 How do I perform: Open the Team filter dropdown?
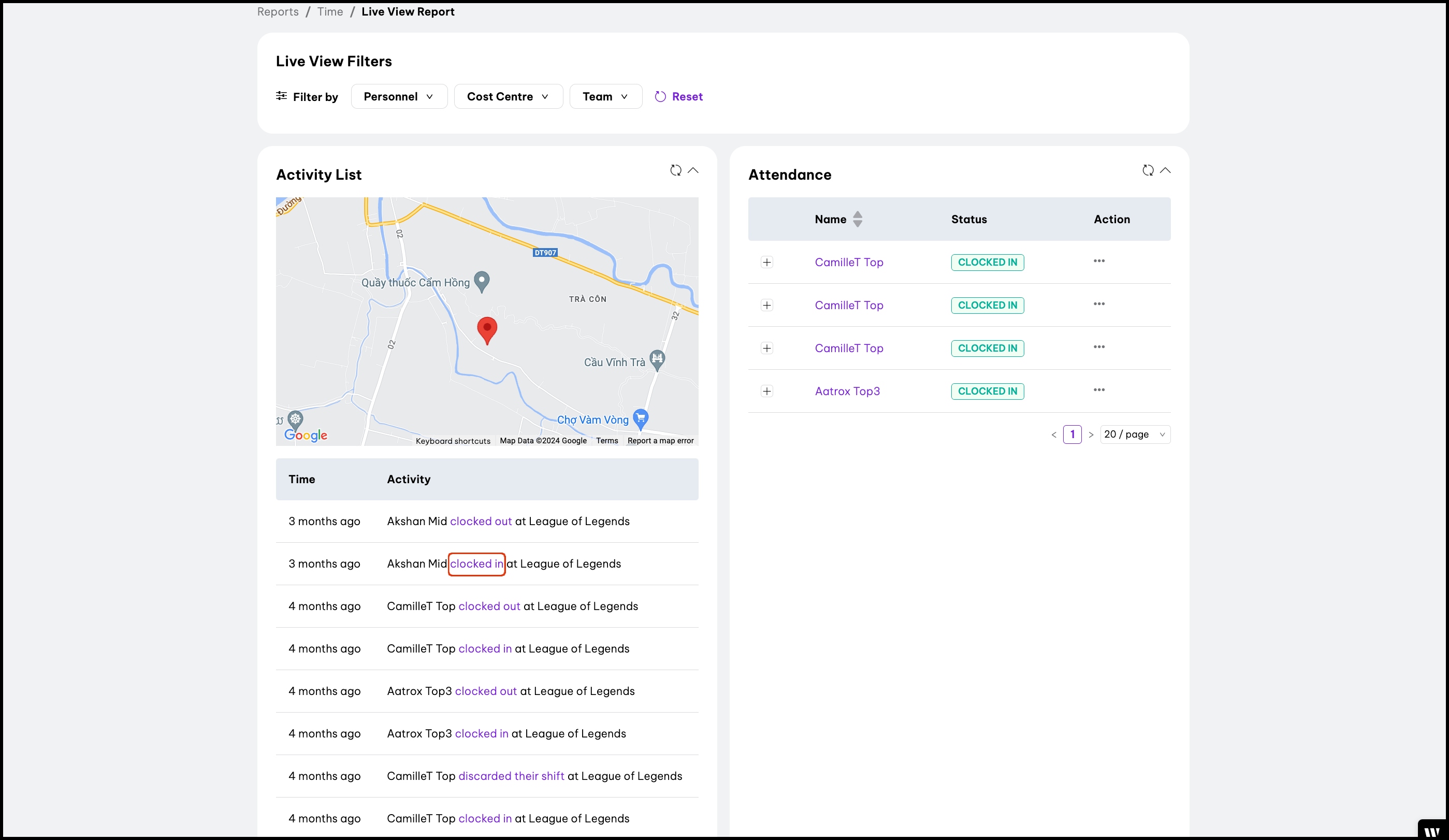(x=605, y=97)
